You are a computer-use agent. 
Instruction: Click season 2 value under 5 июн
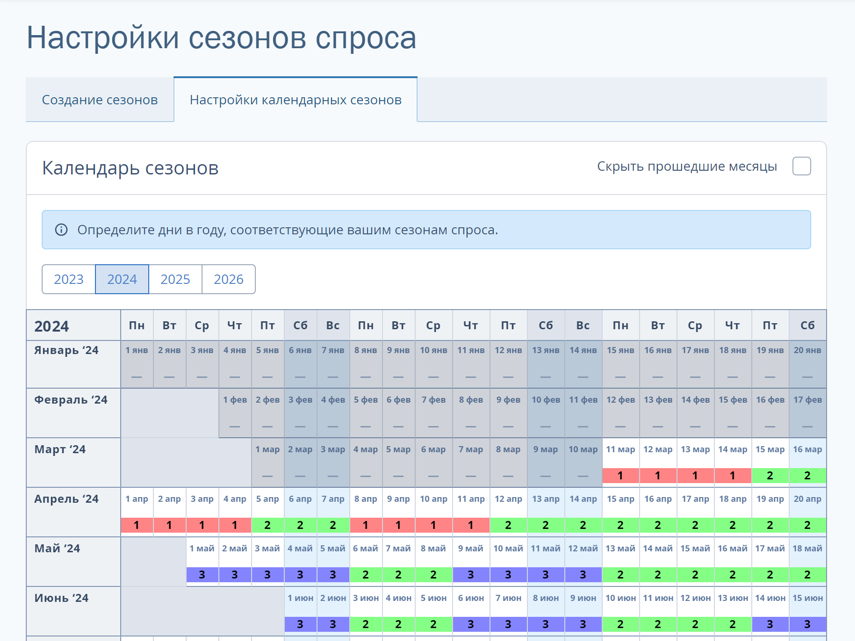[x=433, y=624]
